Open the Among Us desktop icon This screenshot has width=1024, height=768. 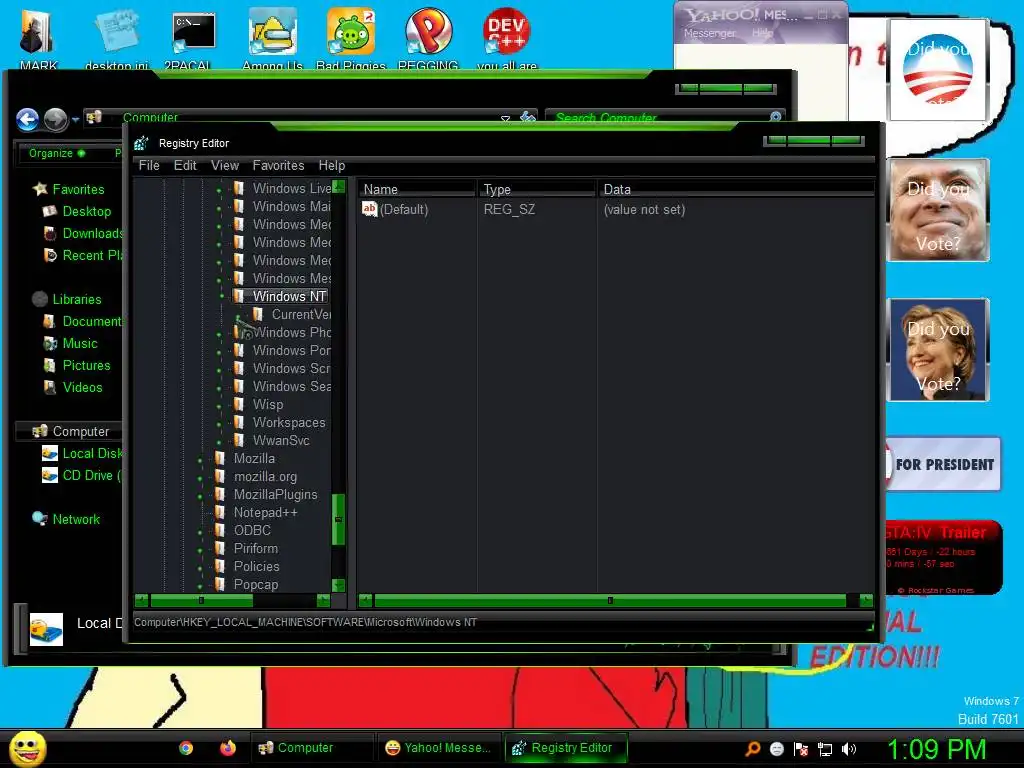[272, 38]
